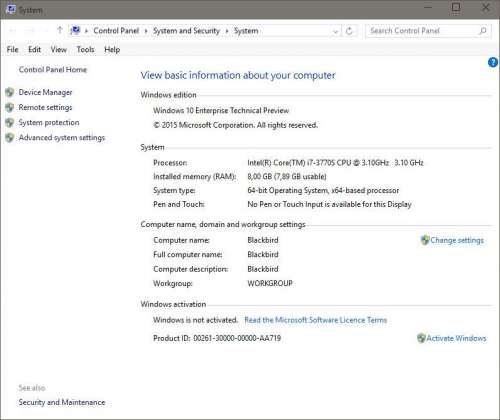The image size is (500, 420).
Task: Expand chevron after Control Panel breadcrumb
Action: point(146,31)
